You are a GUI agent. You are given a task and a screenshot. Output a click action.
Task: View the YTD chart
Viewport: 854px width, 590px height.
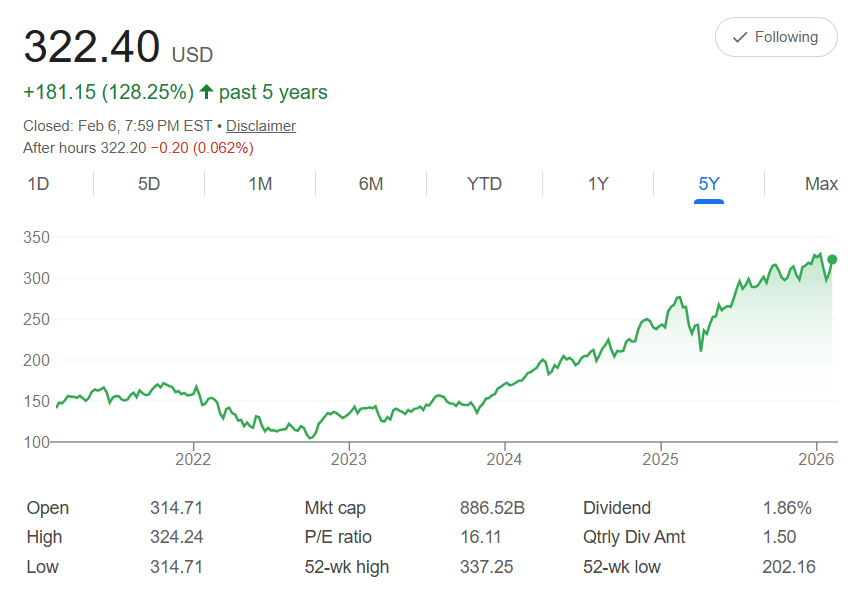484,184
